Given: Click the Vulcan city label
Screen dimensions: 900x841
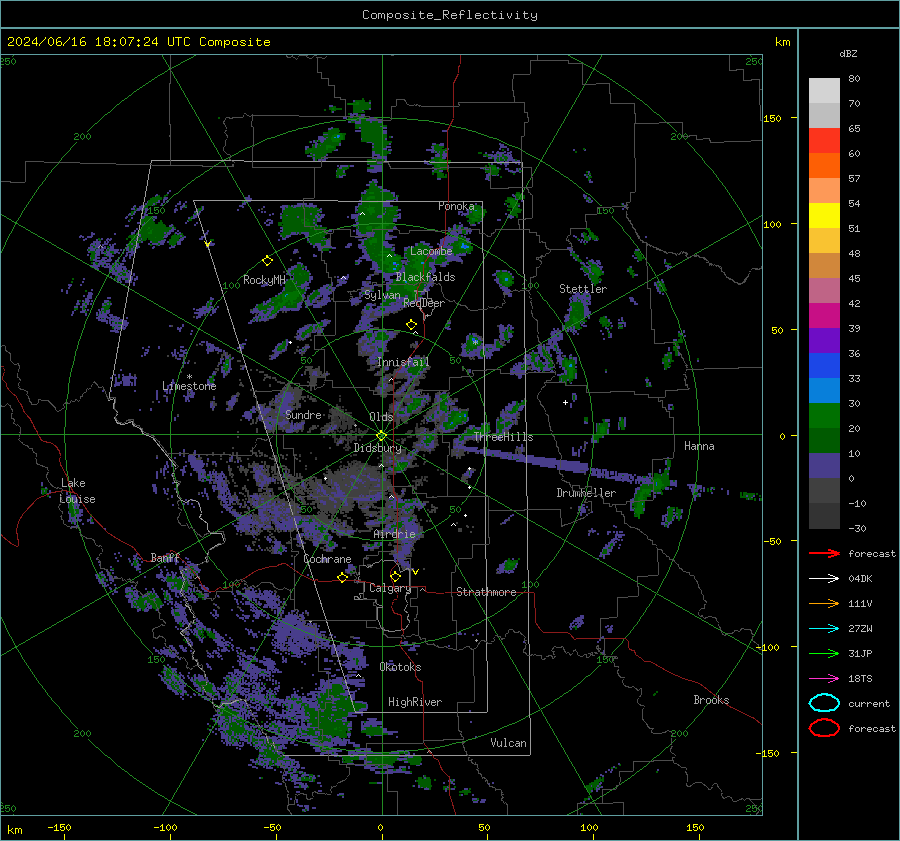Looking at the screenshot, I should tap(508, 743).
